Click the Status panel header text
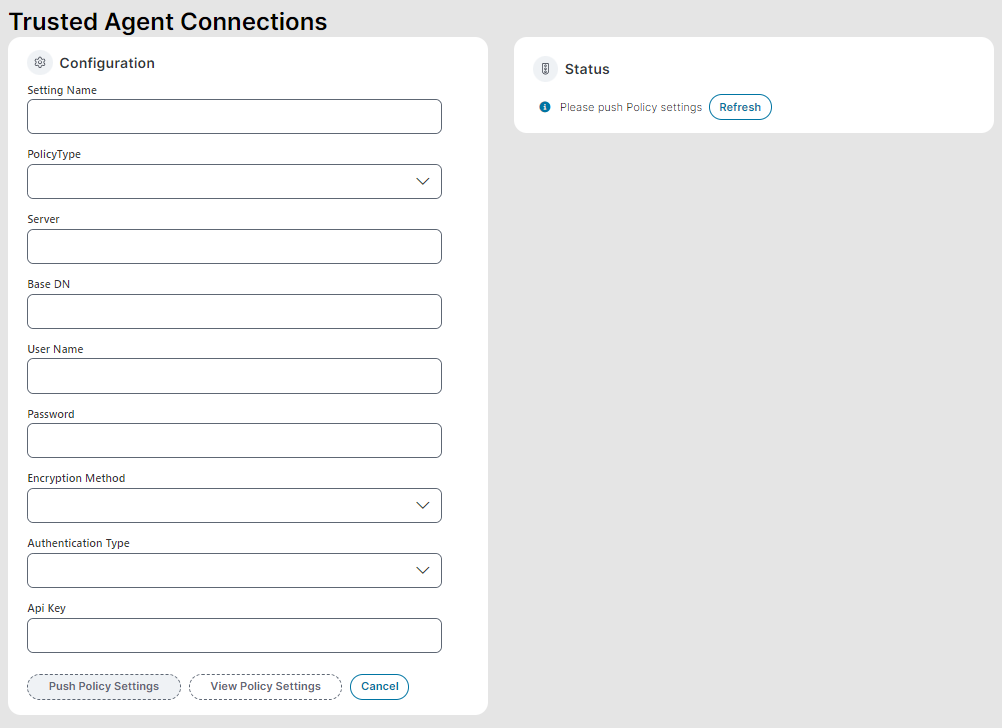1002x728 pixels. click(587, 69)
